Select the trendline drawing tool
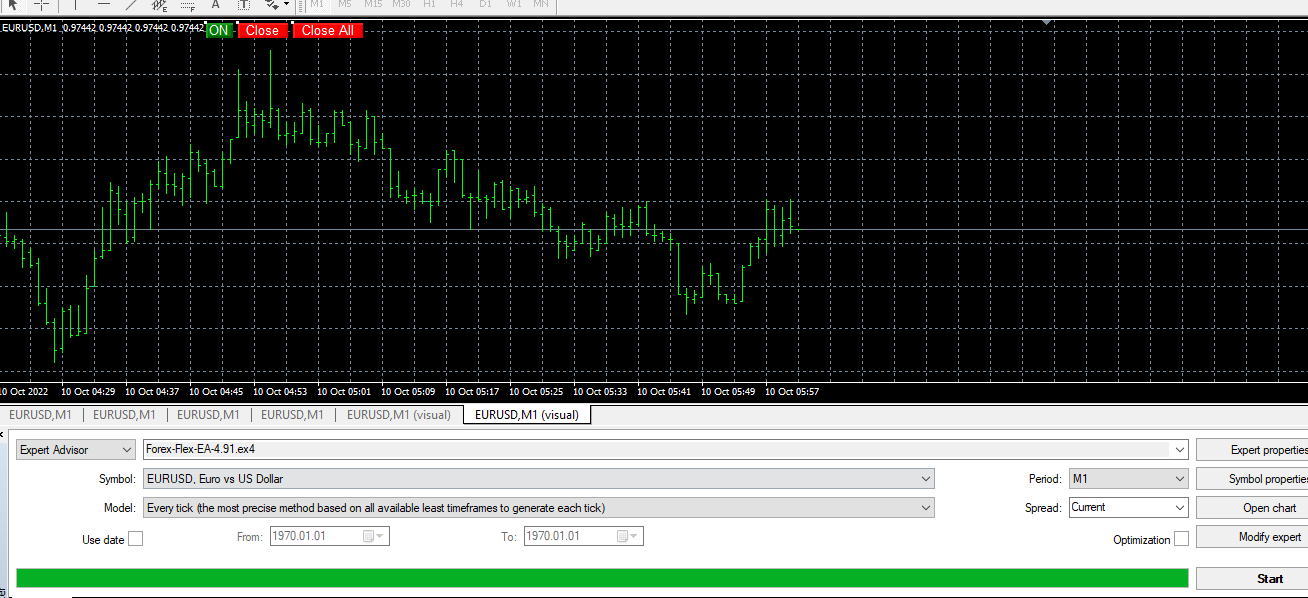The height and width of the screenshot is (598, 1308). pyautogui.click(x=131, y=5)
